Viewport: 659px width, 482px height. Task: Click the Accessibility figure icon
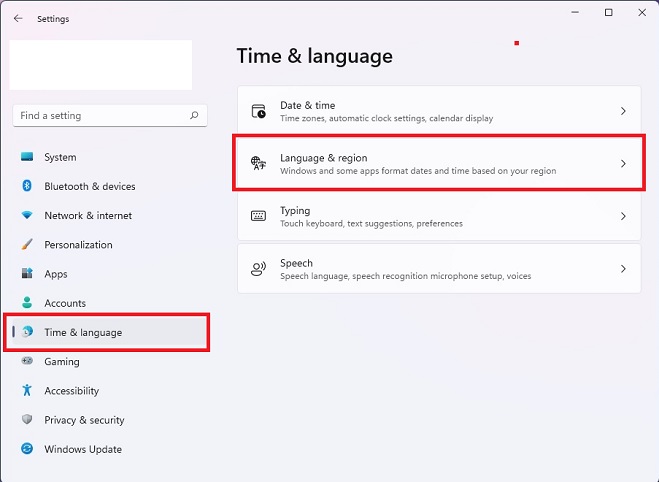tap(27, 390)
